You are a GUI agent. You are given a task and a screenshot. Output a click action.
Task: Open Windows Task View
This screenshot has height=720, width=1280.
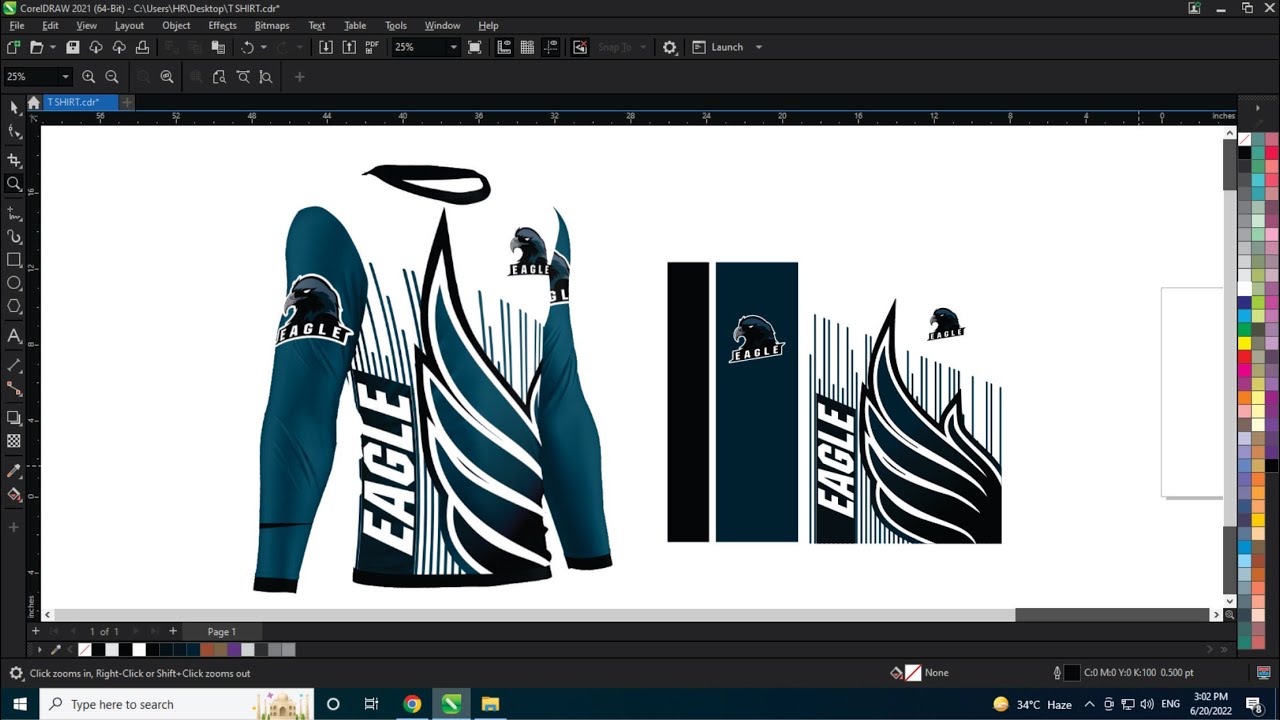(x=371, y=704)
